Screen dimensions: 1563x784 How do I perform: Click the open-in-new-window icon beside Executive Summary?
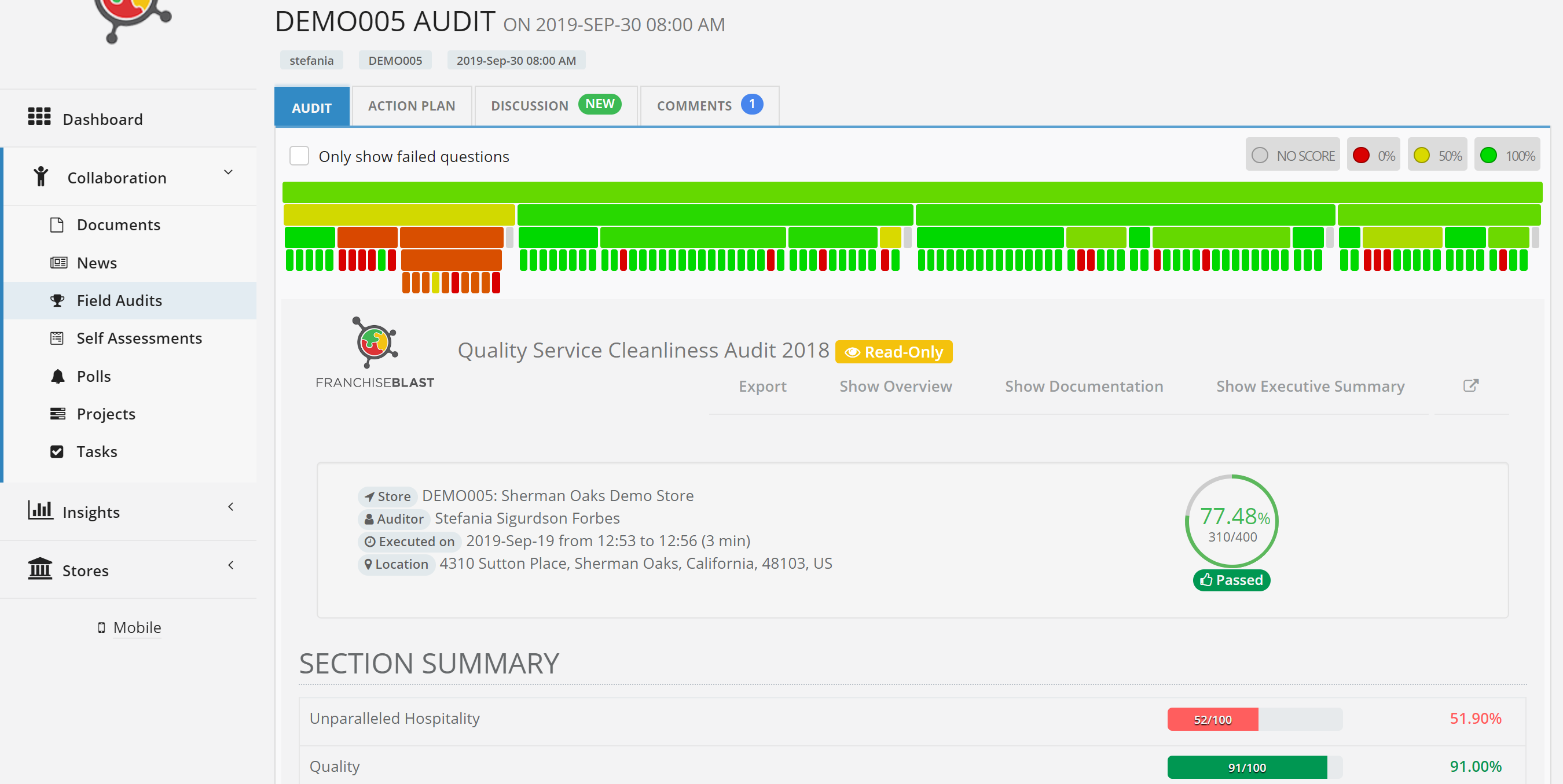tap(1470, 385)
